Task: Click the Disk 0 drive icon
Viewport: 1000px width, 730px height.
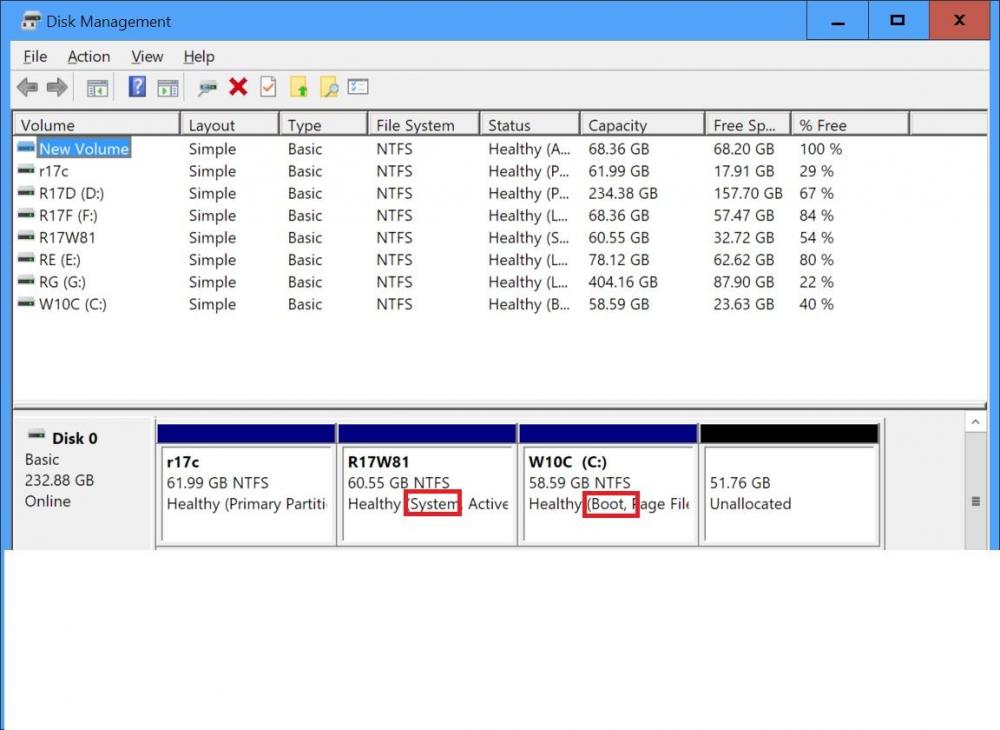Action: point(36,436)
